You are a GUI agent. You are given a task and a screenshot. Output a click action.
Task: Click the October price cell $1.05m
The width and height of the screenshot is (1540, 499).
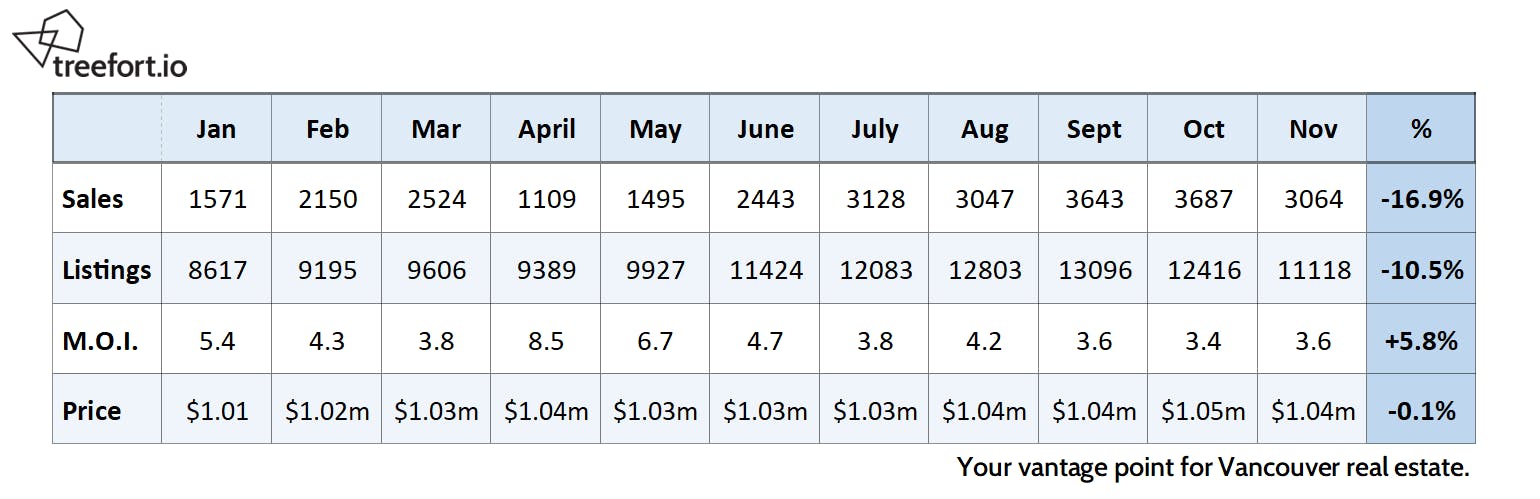click(x=1203, y=411)
